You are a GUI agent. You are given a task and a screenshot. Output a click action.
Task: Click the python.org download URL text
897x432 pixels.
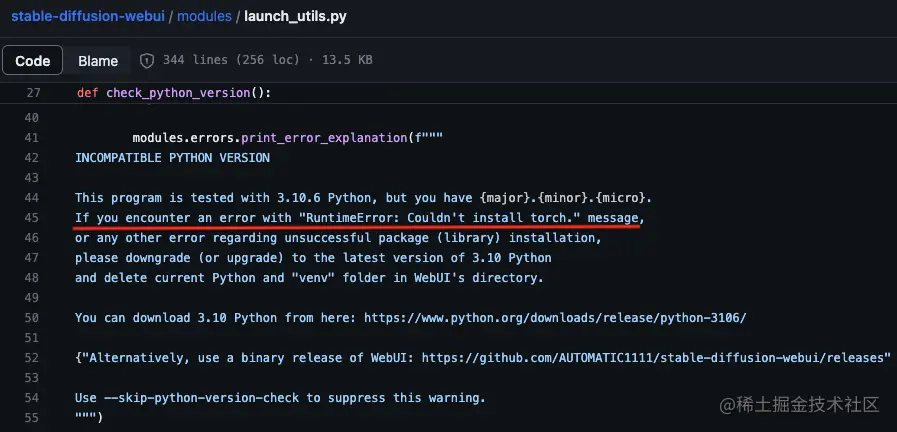(555, 318)
